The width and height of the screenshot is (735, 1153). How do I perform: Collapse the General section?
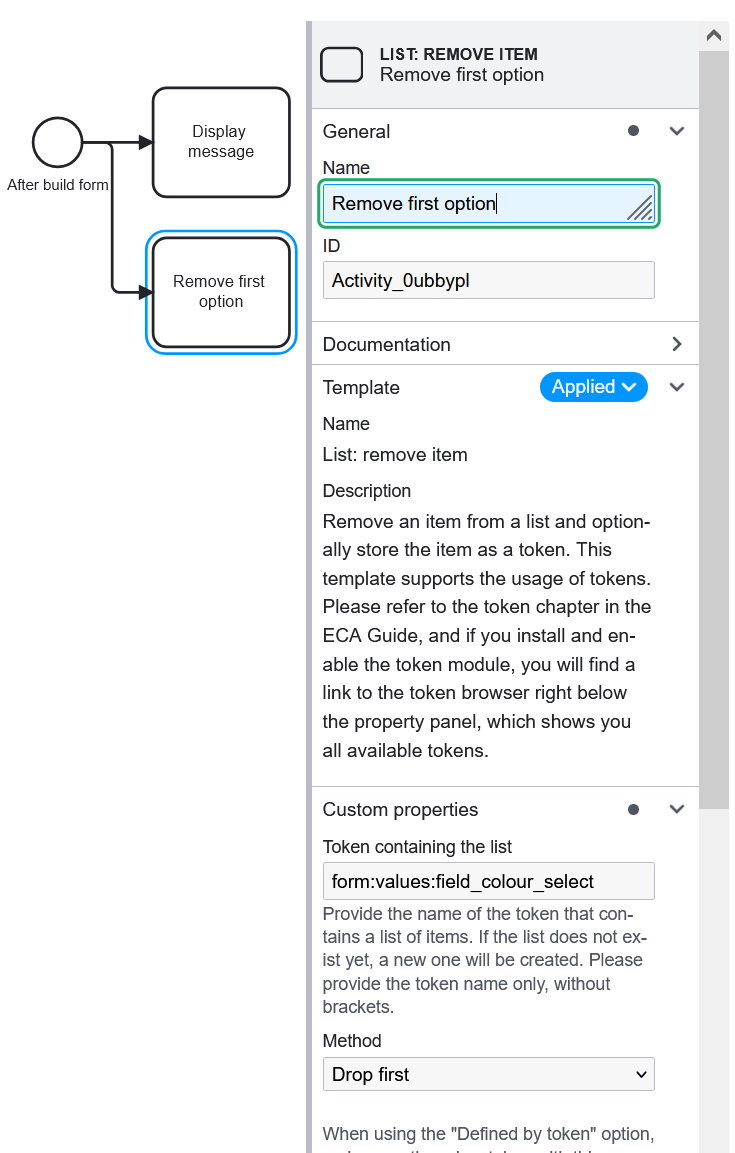click(x=677, y=131)
